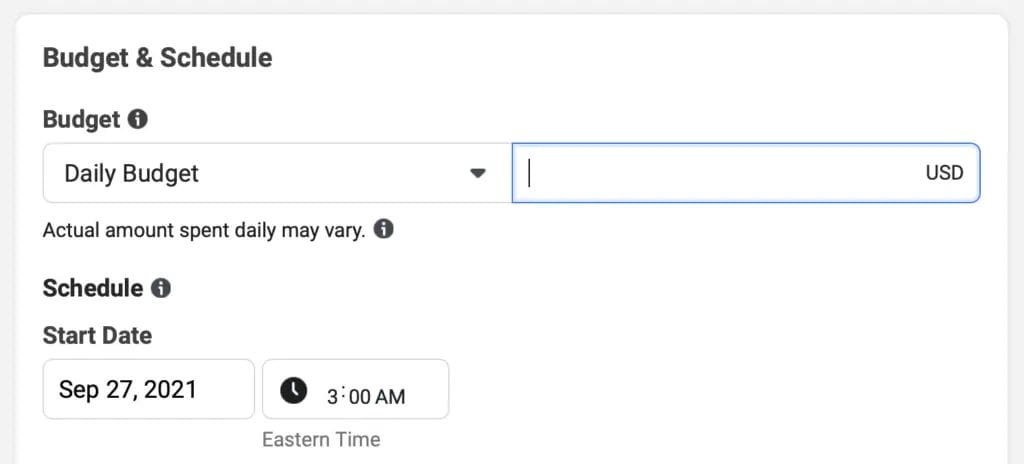
Task: Click the clock icon in start time
Action: point(293,390)
